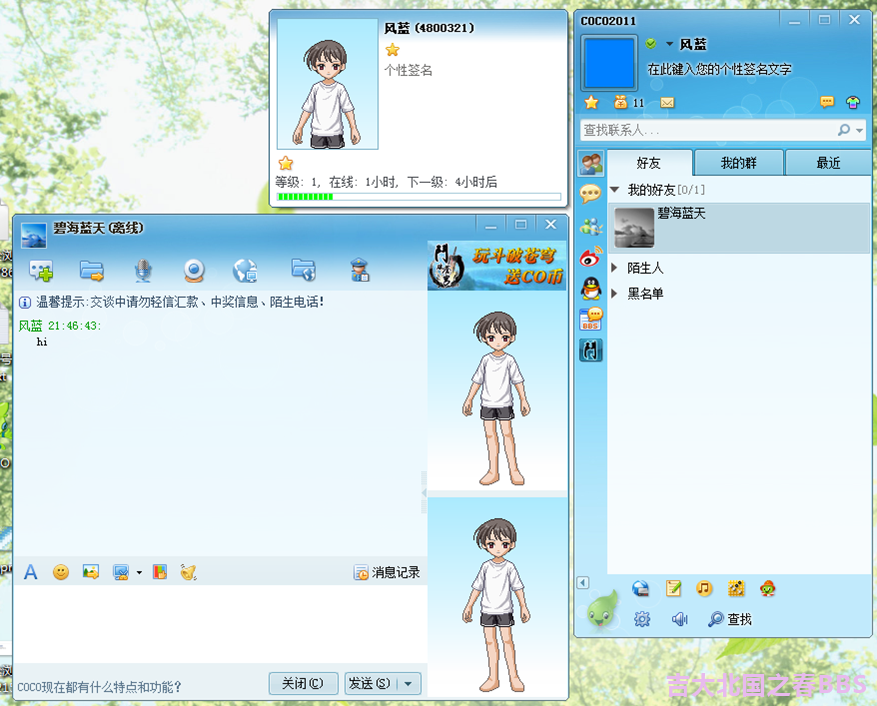
Task: Send a window shake with the bell icon
Action: 188,572
